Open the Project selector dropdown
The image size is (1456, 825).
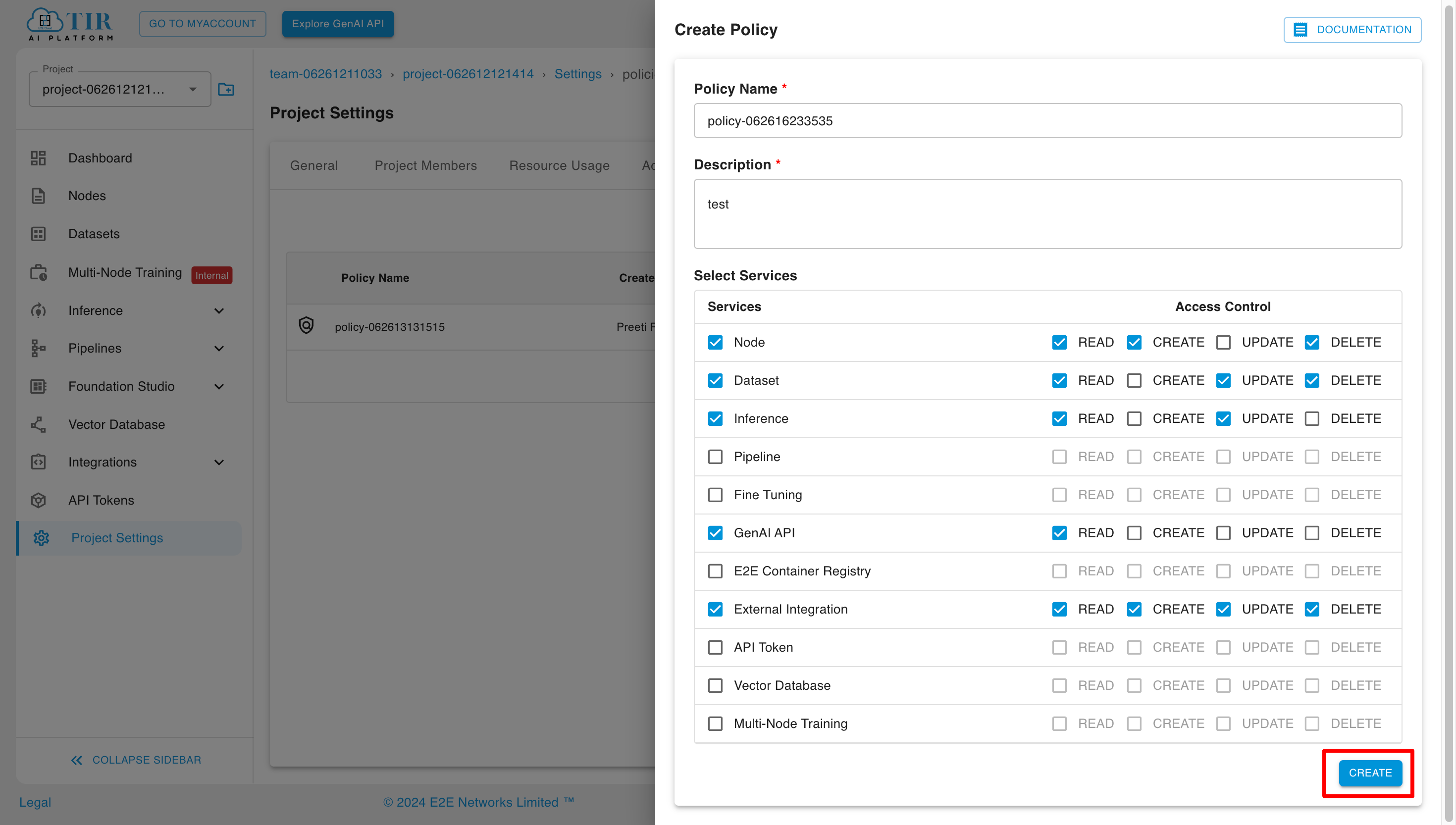120,89
